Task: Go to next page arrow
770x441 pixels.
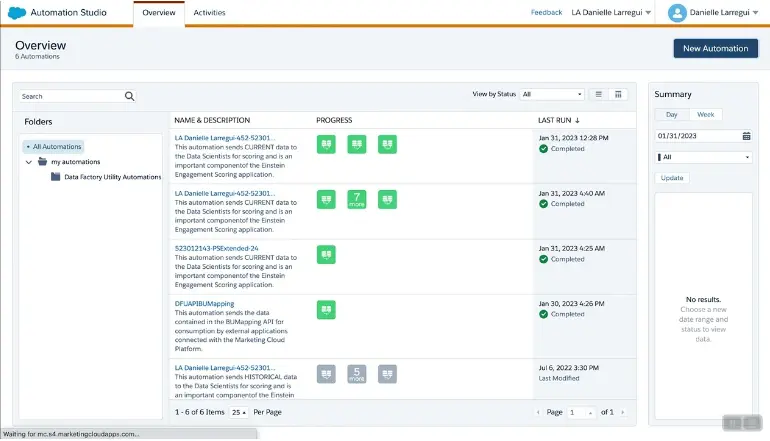Action: point(623,413)
